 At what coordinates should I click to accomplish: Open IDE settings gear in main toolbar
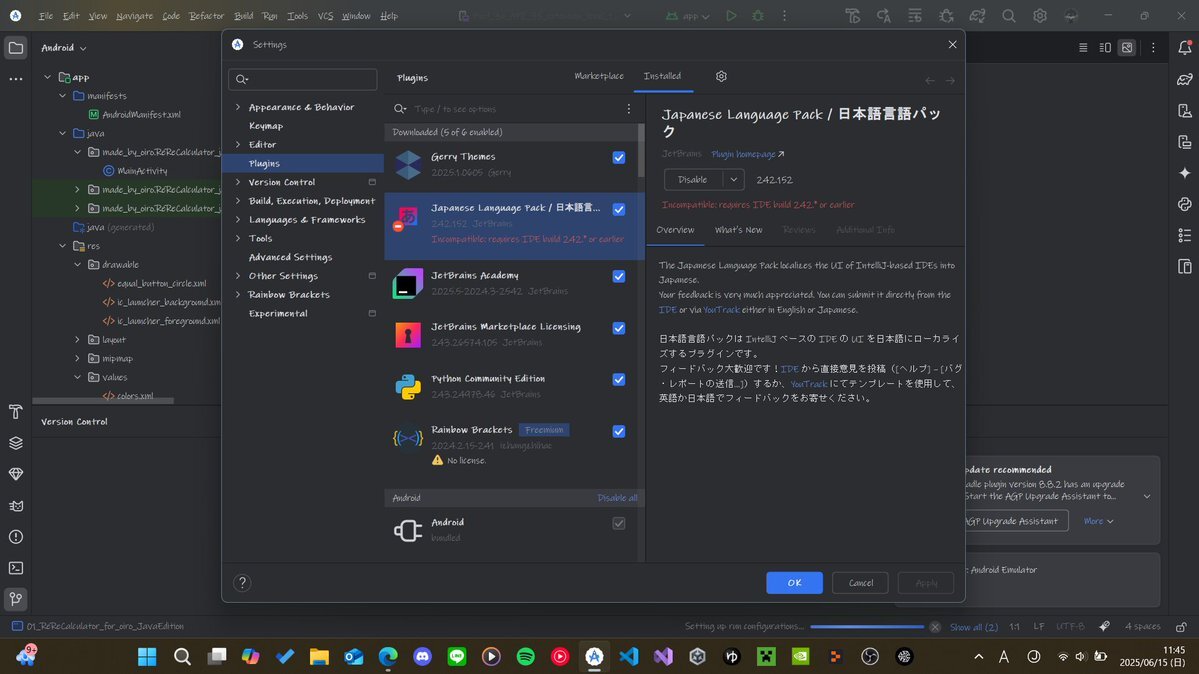click(x=1040, y=15)
